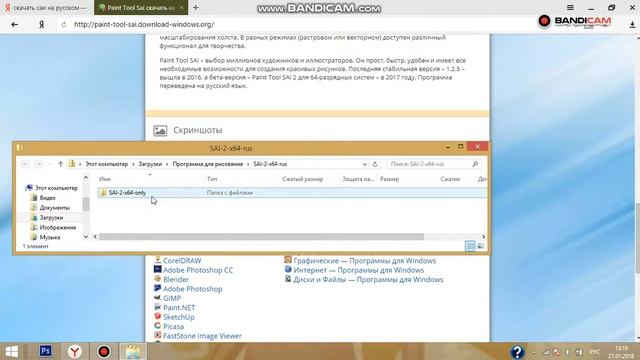640x360 pixels.
Task: Click the help question mark in tray
Action: [517, 351]
